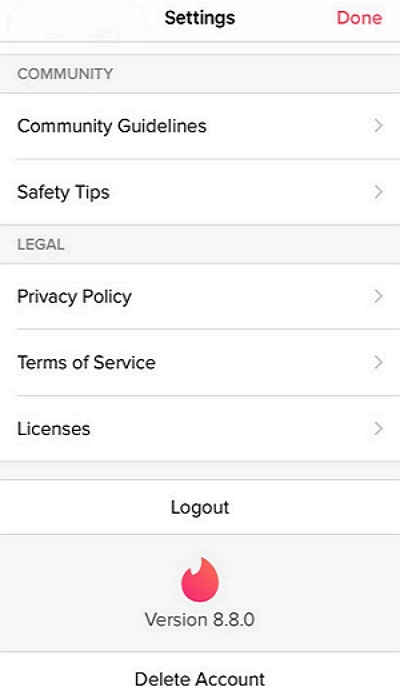Open the Community Guidelines entry
The width and height of the screenshot is (400, 693).
click(200, 126)
